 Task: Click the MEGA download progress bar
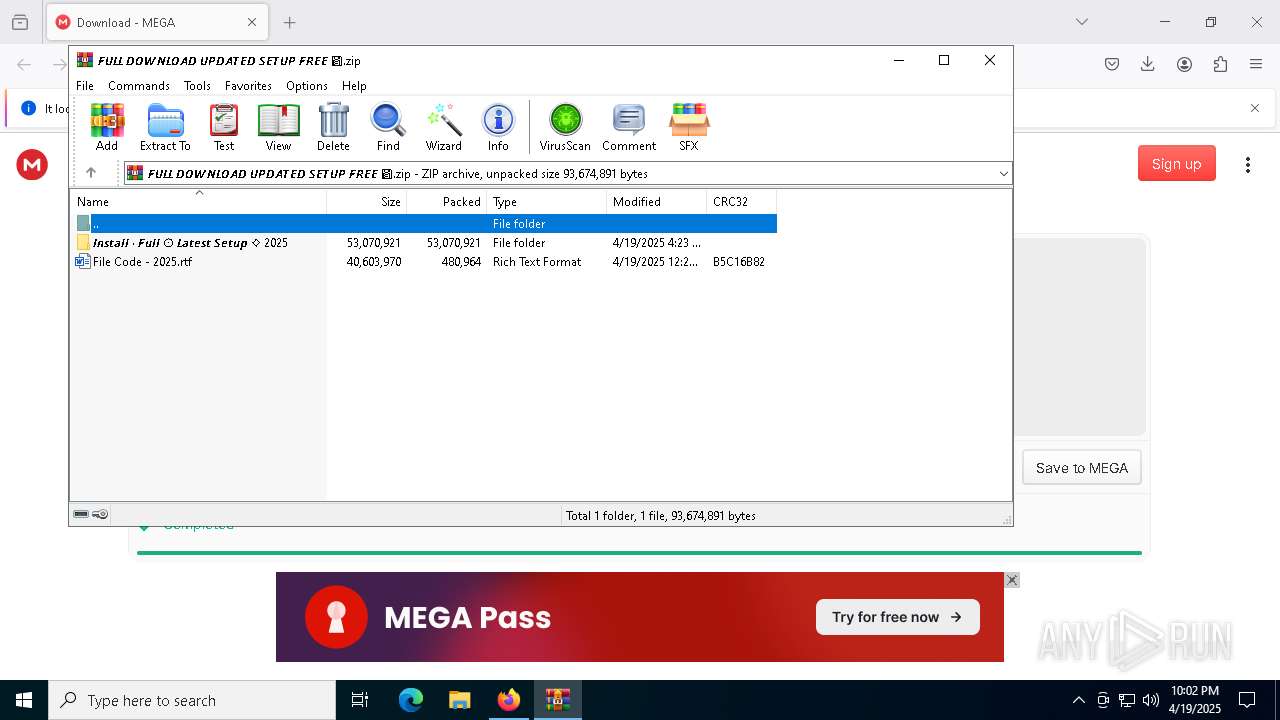coord(639,552)
